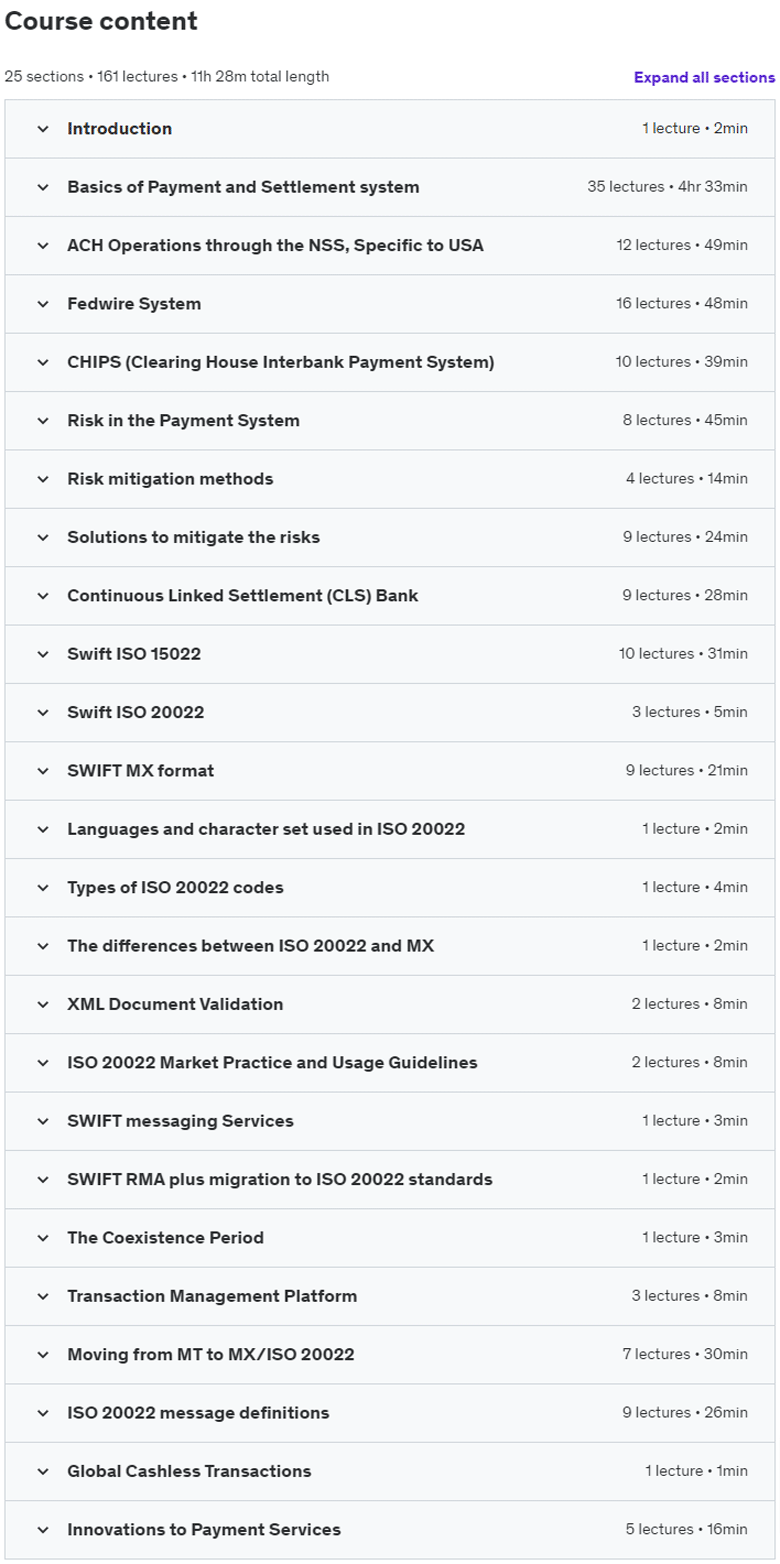Expand all course sections link
Viewport: 780px width, 1564px height.
click(x=704, y=77)
